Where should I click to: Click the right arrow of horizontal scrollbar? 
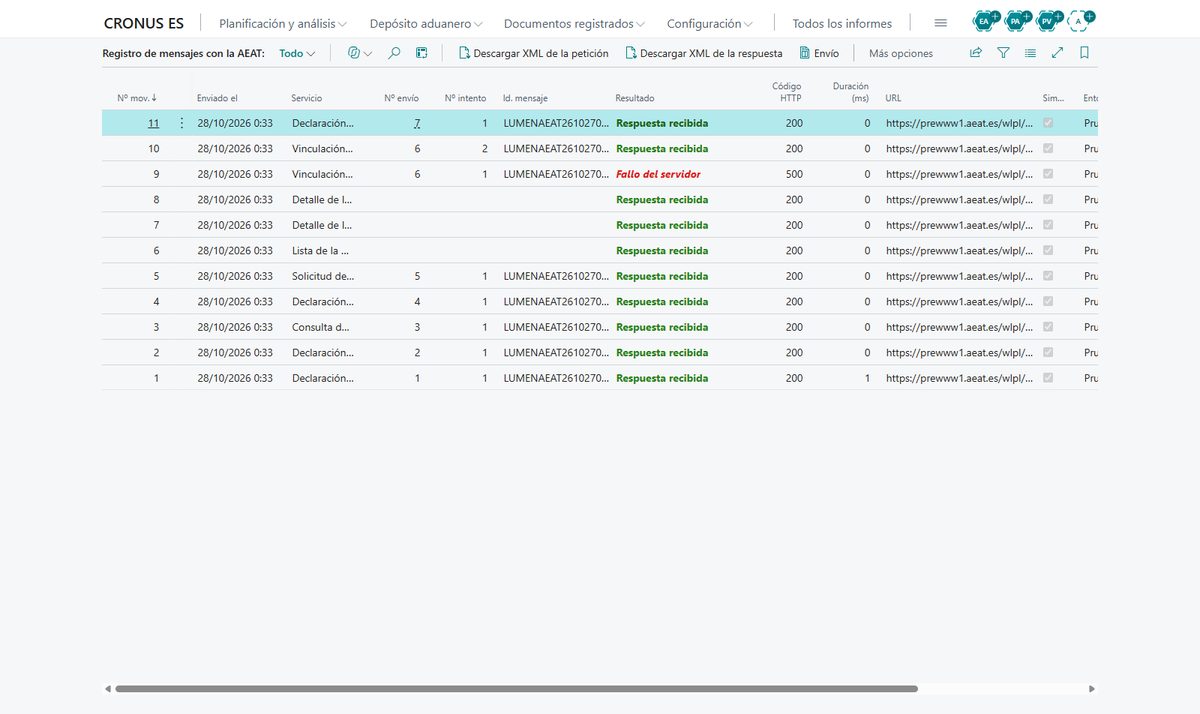pyautogui.click(x=1092, y=689)
